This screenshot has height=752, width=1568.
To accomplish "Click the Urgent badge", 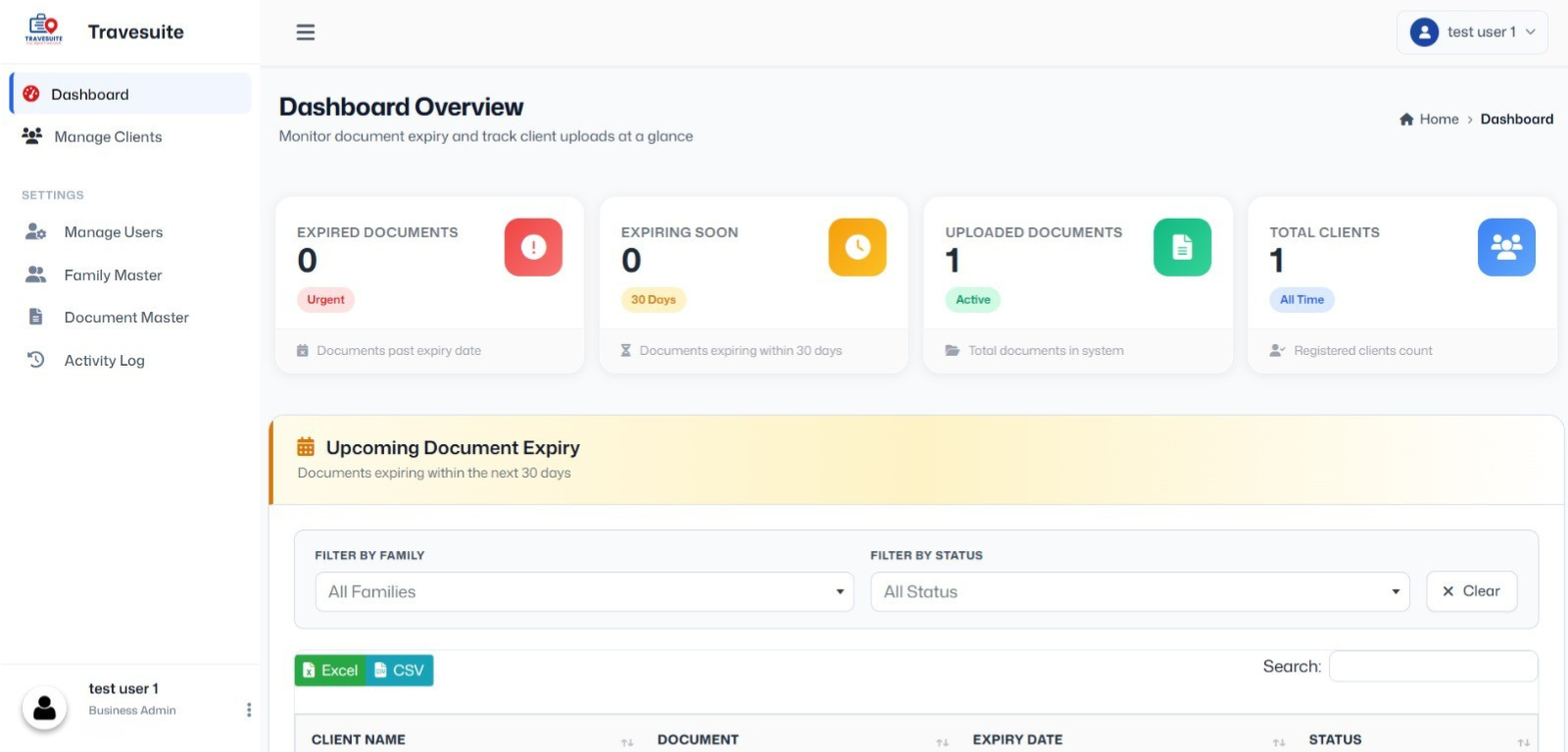I will click(x=325, y=300).
